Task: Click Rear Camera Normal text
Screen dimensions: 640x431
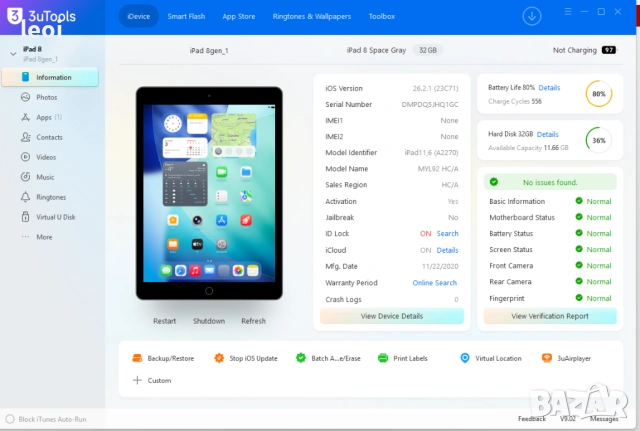Action: click(599, 282)
